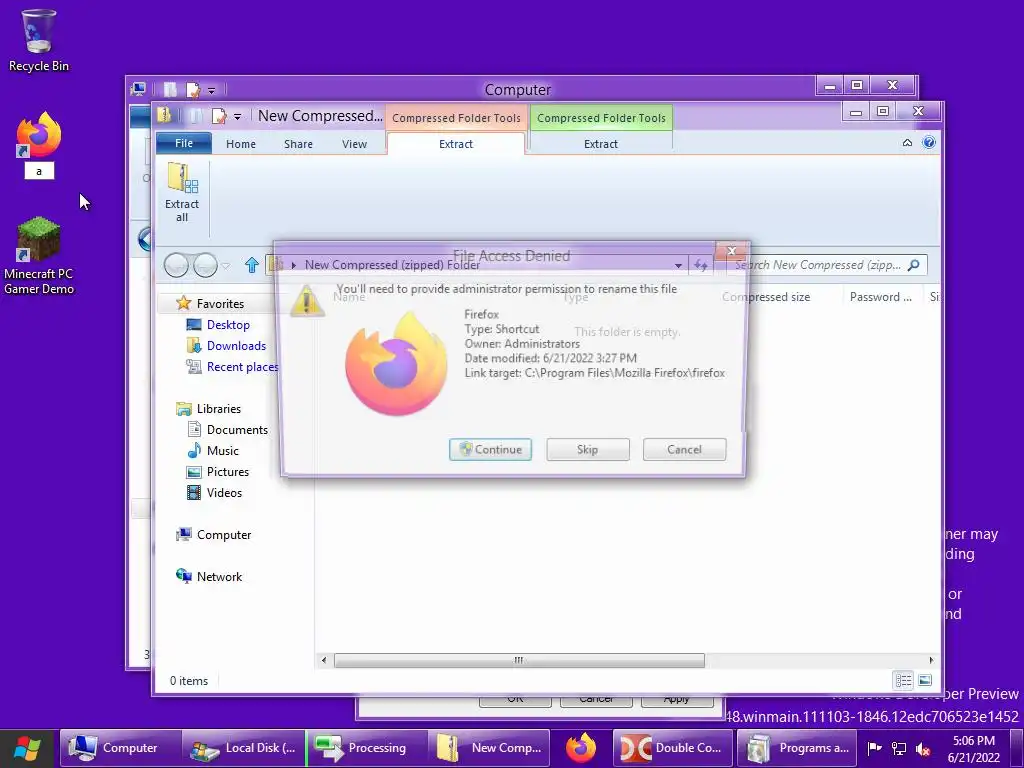Switch to the Home ribbon tab
Viewport: 1024px width, 768px height.
[241, 144]
